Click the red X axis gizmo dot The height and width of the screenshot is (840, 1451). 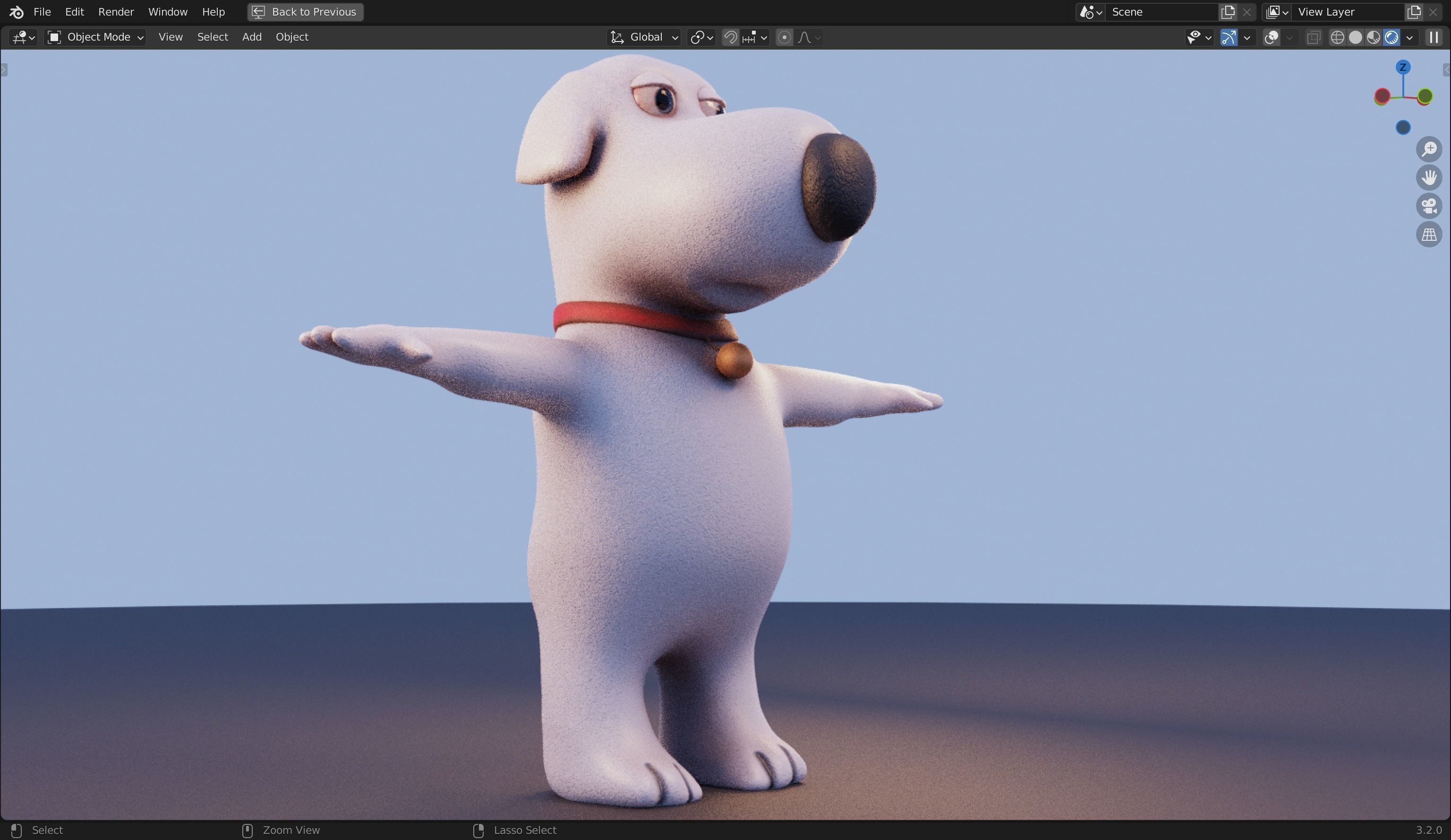point(1382,96)
